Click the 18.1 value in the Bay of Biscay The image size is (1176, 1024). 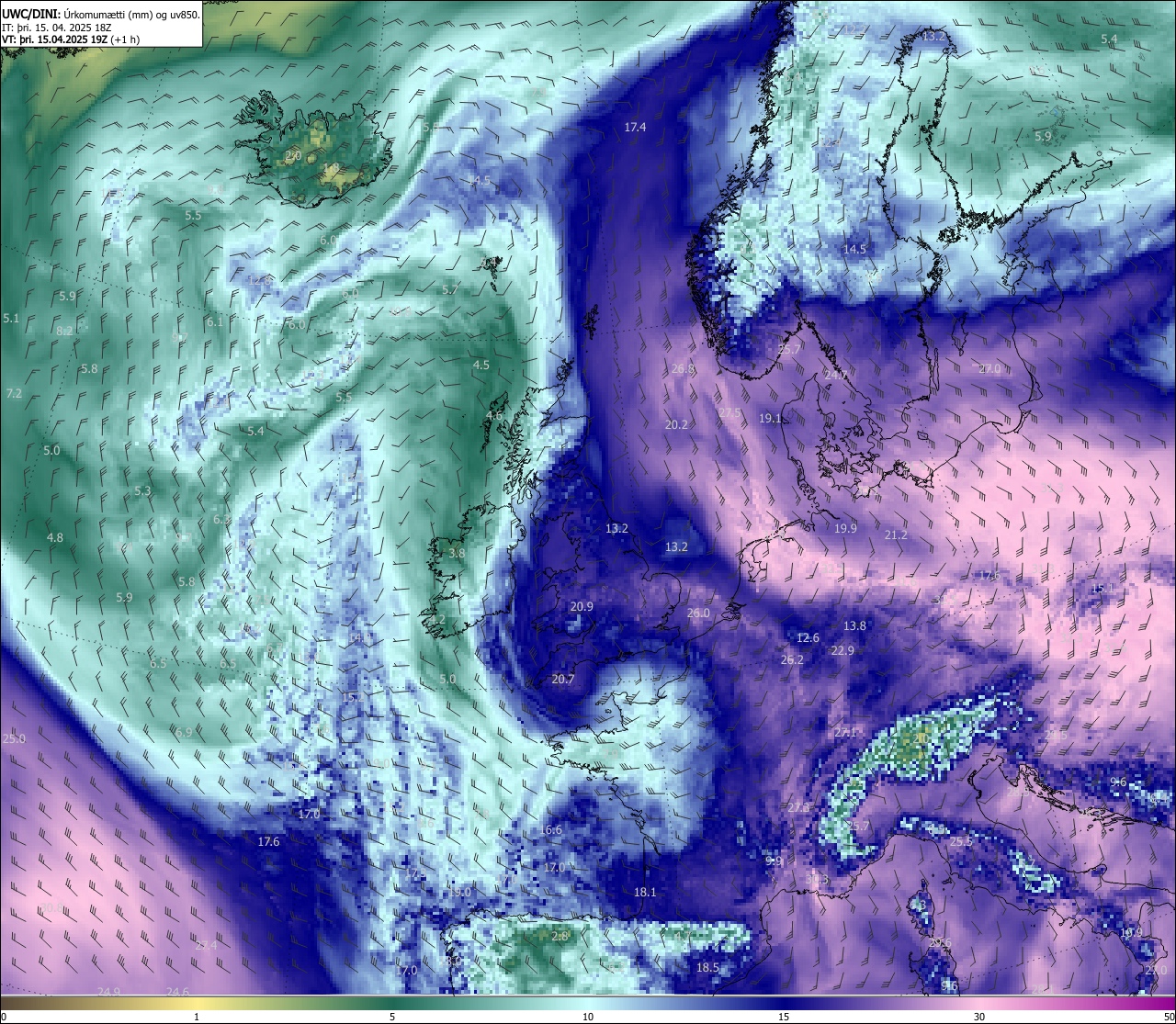[x=645, y=892]
